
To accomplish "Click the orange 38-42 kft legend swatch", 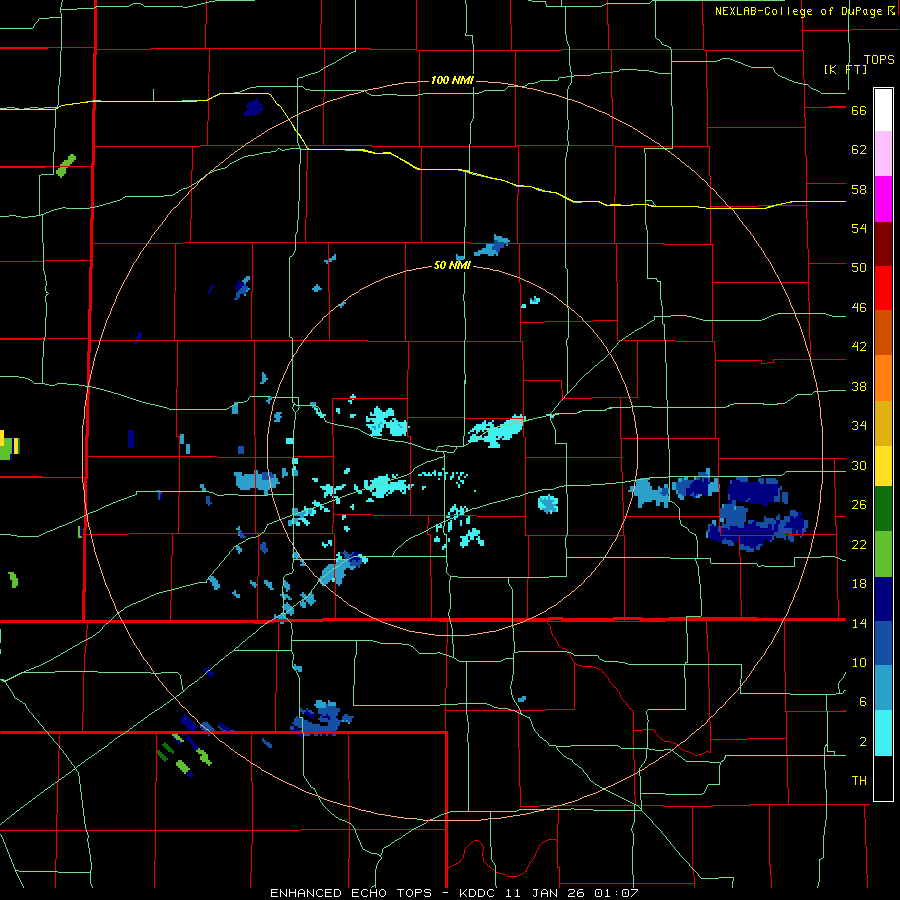I will click(883, 378).
